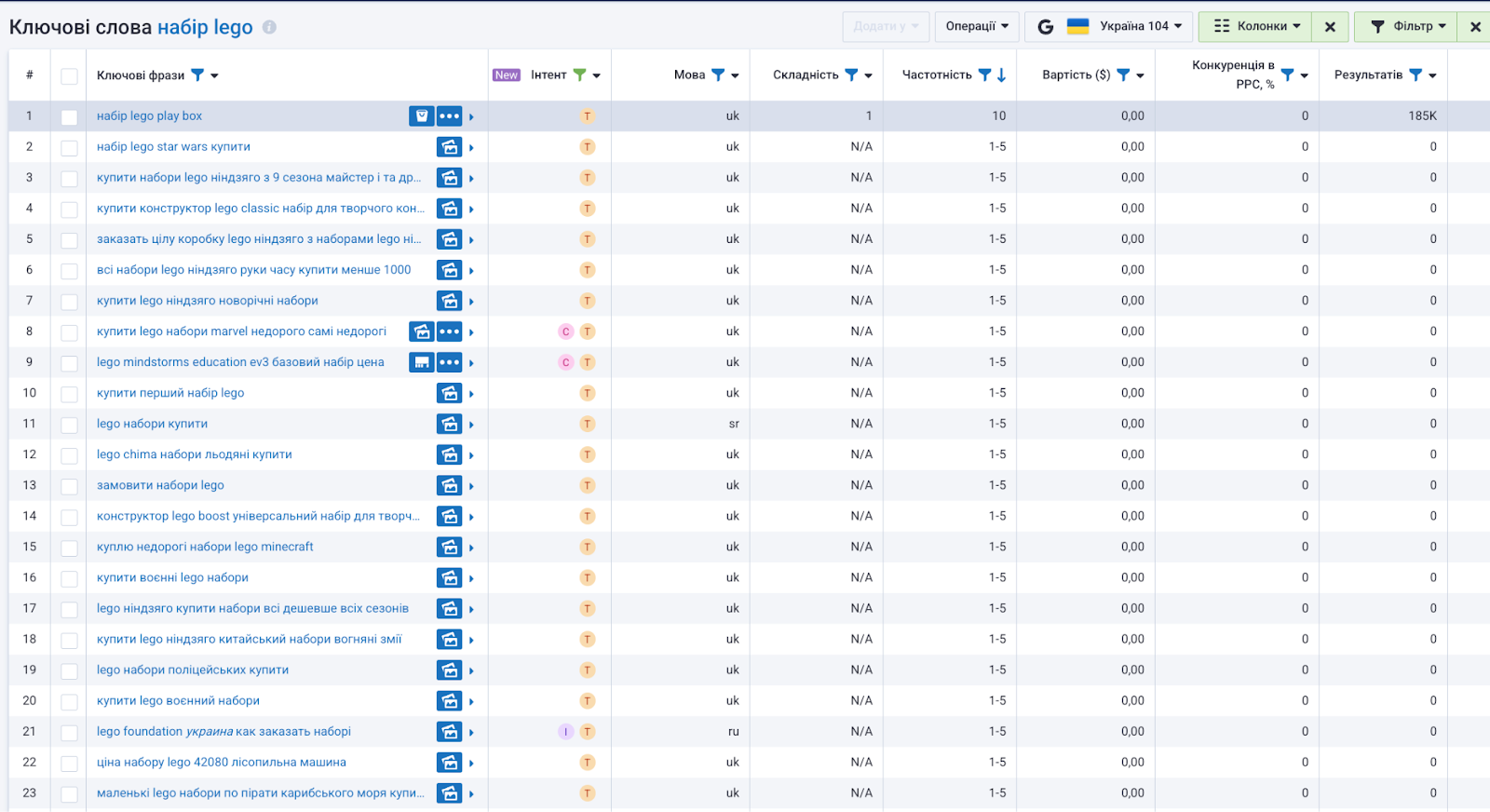This screenshot has height=812, width=1490.
Task: Click the SERP icon for 'купити lego набори marvel недорого'
Action: [422, 332]
